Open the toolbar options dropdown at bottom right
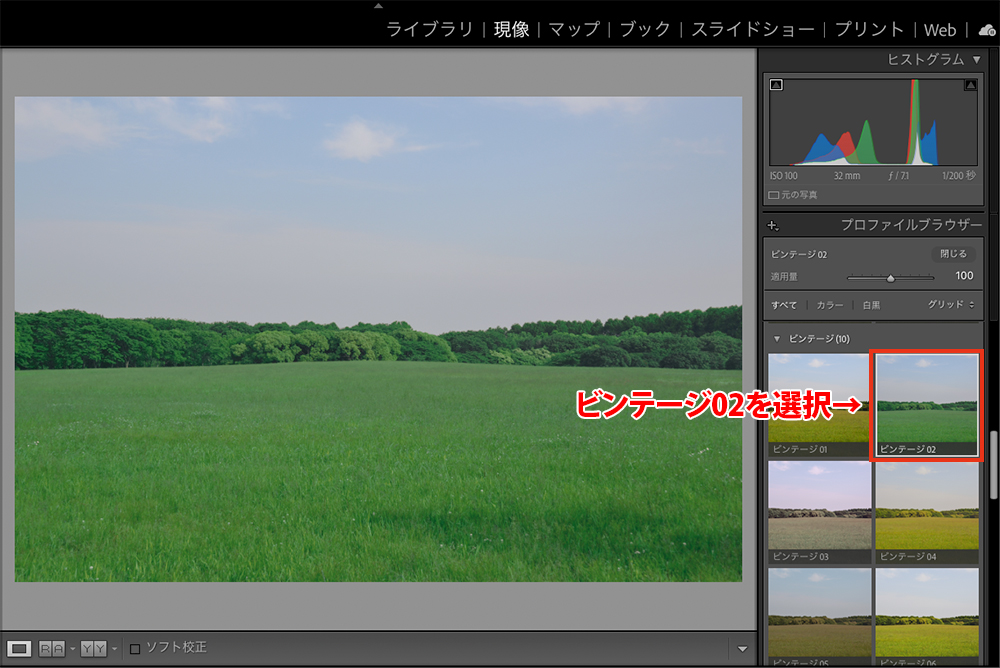This screenshot has height=668, width=1000. (x=741, y=649)
